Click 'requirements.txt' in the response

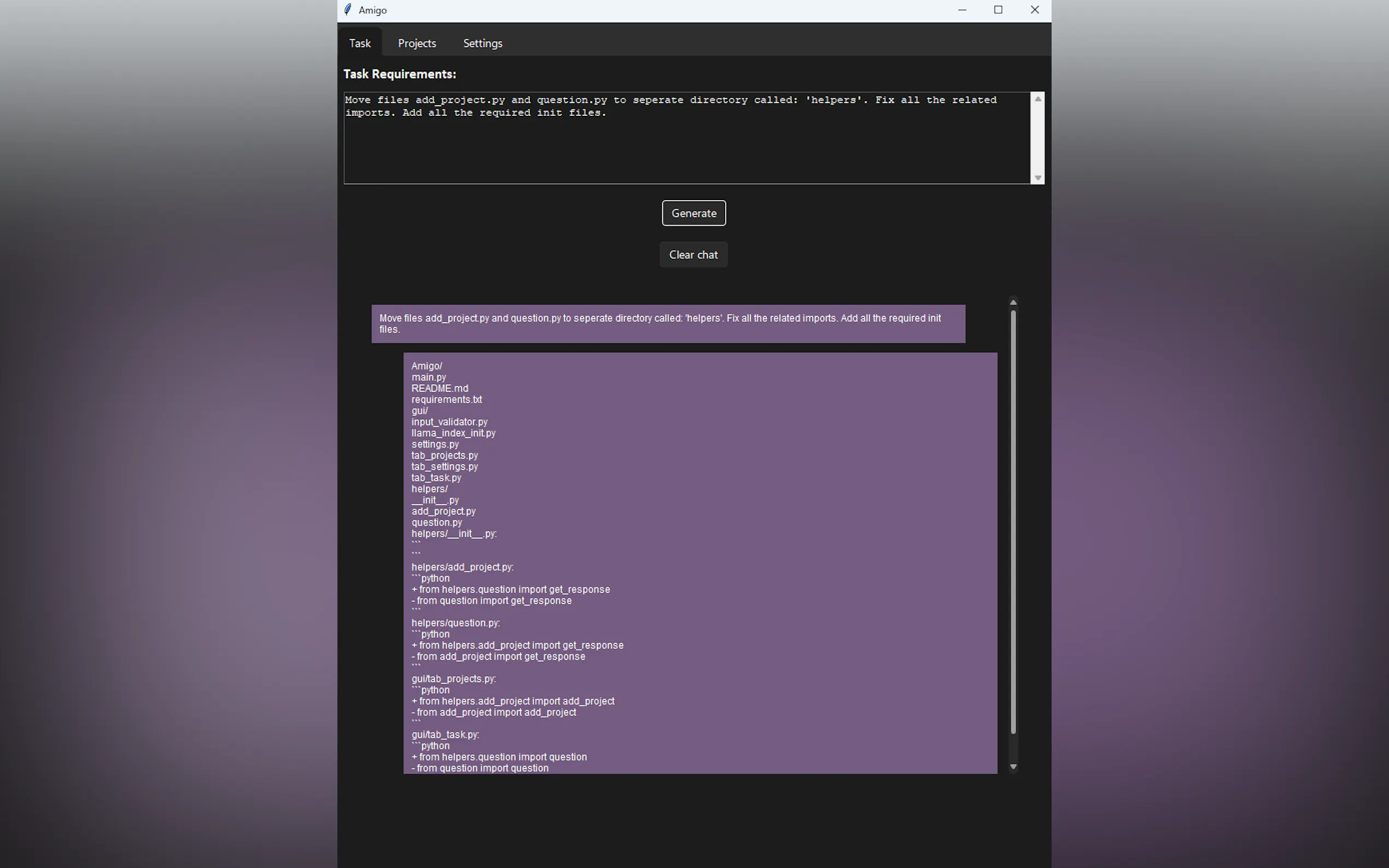click(446, 400)
